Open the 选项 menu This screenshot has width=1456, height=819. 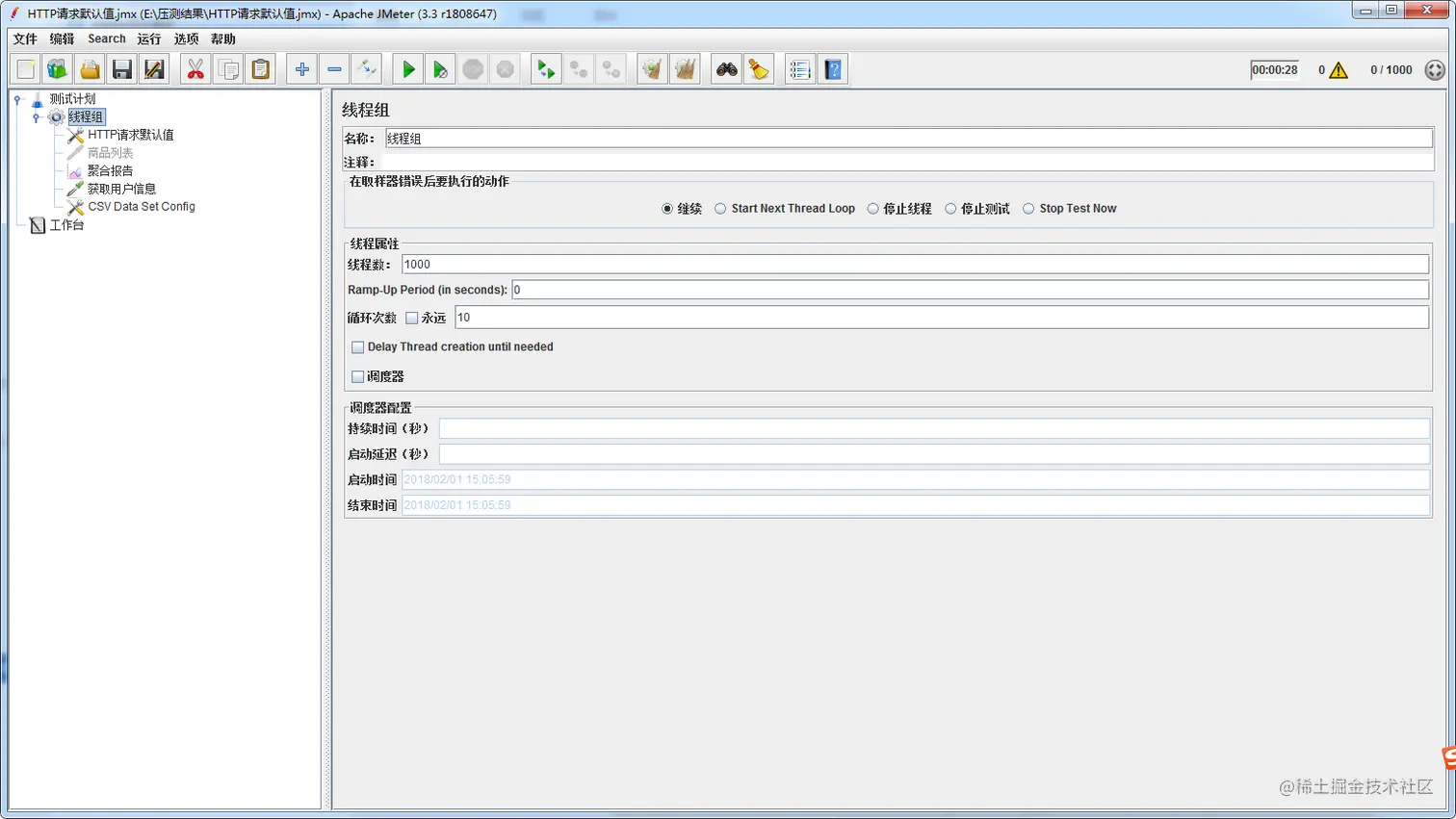point(186,39)
